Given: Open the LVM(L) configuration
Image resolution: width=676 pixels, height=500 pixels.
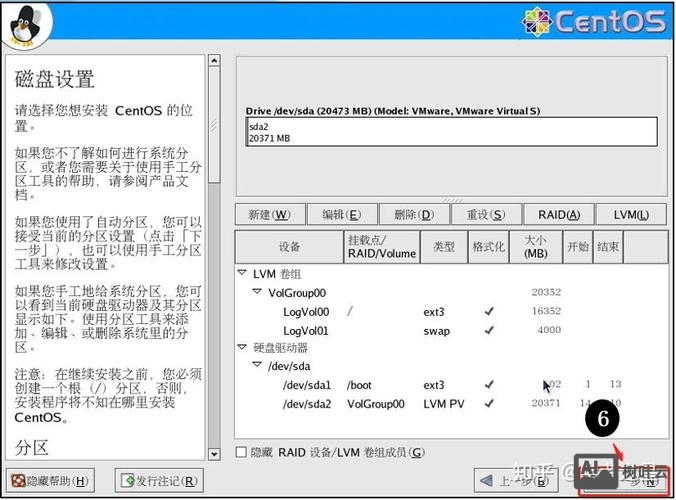Looking at the screenshot, I should click(631, 214).
